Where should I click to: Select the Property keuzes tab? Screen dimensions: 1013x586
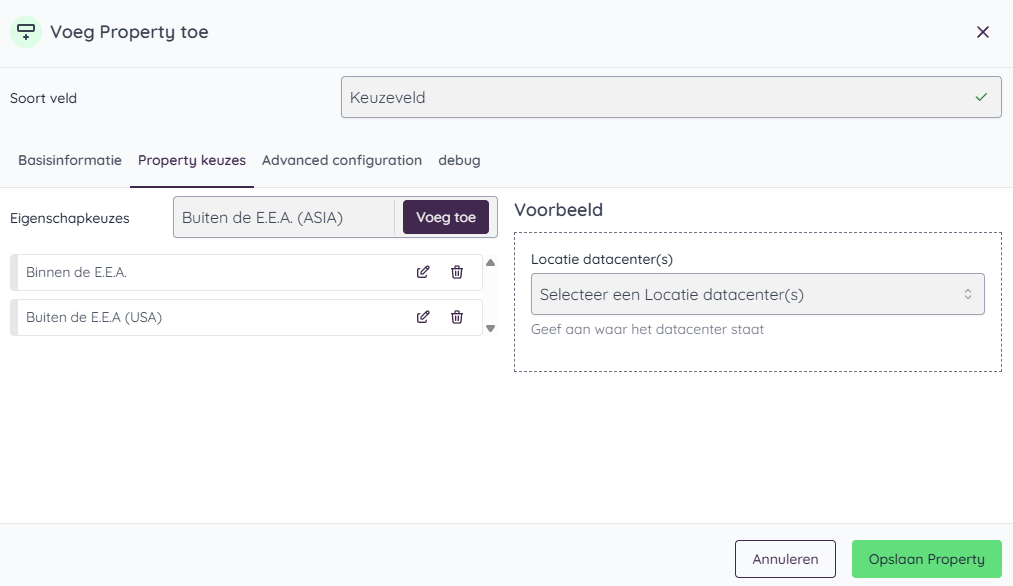192,160
